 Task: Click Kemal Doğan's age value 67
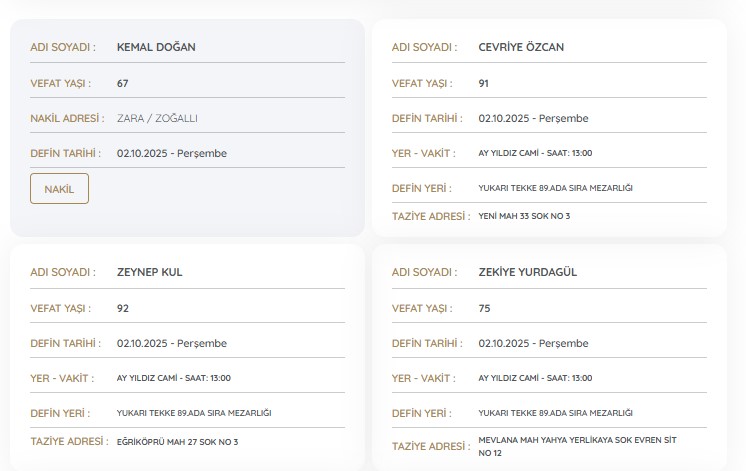point(123,83)
